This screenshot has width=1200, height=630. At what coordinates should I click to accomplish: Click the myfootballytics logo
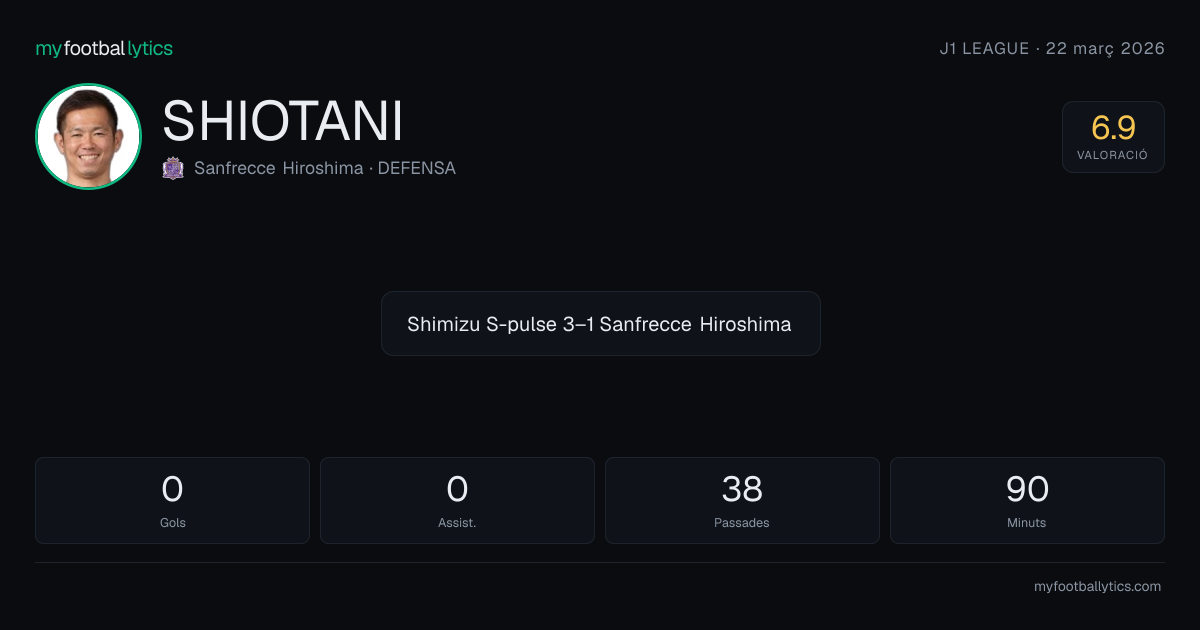(104, 48)
